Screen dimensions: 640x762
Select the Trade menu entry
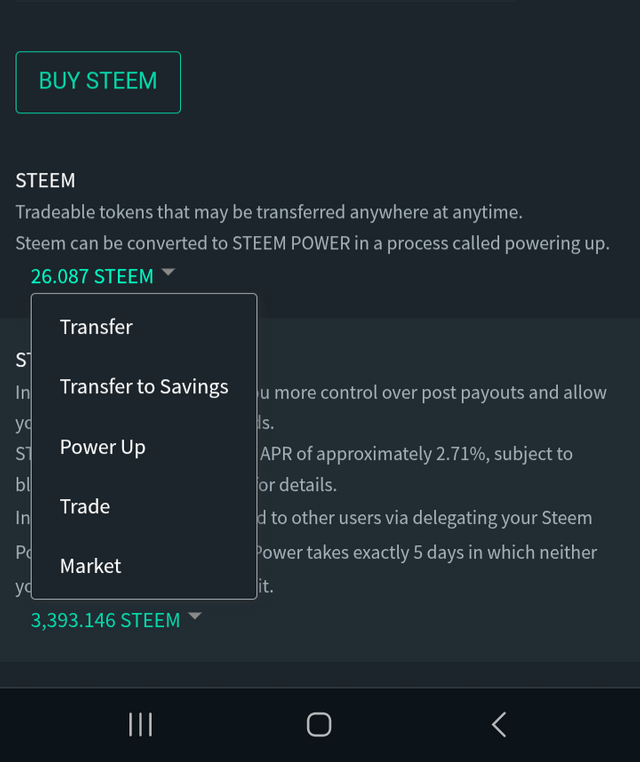[85, 506]
